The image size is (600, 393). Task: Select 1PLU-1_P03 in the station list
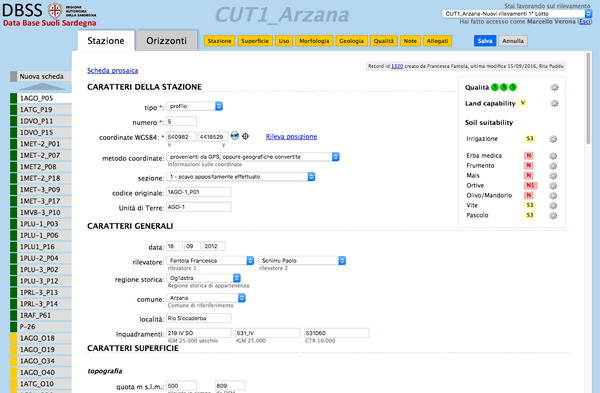pyautogui.click(x=41, y=224)
